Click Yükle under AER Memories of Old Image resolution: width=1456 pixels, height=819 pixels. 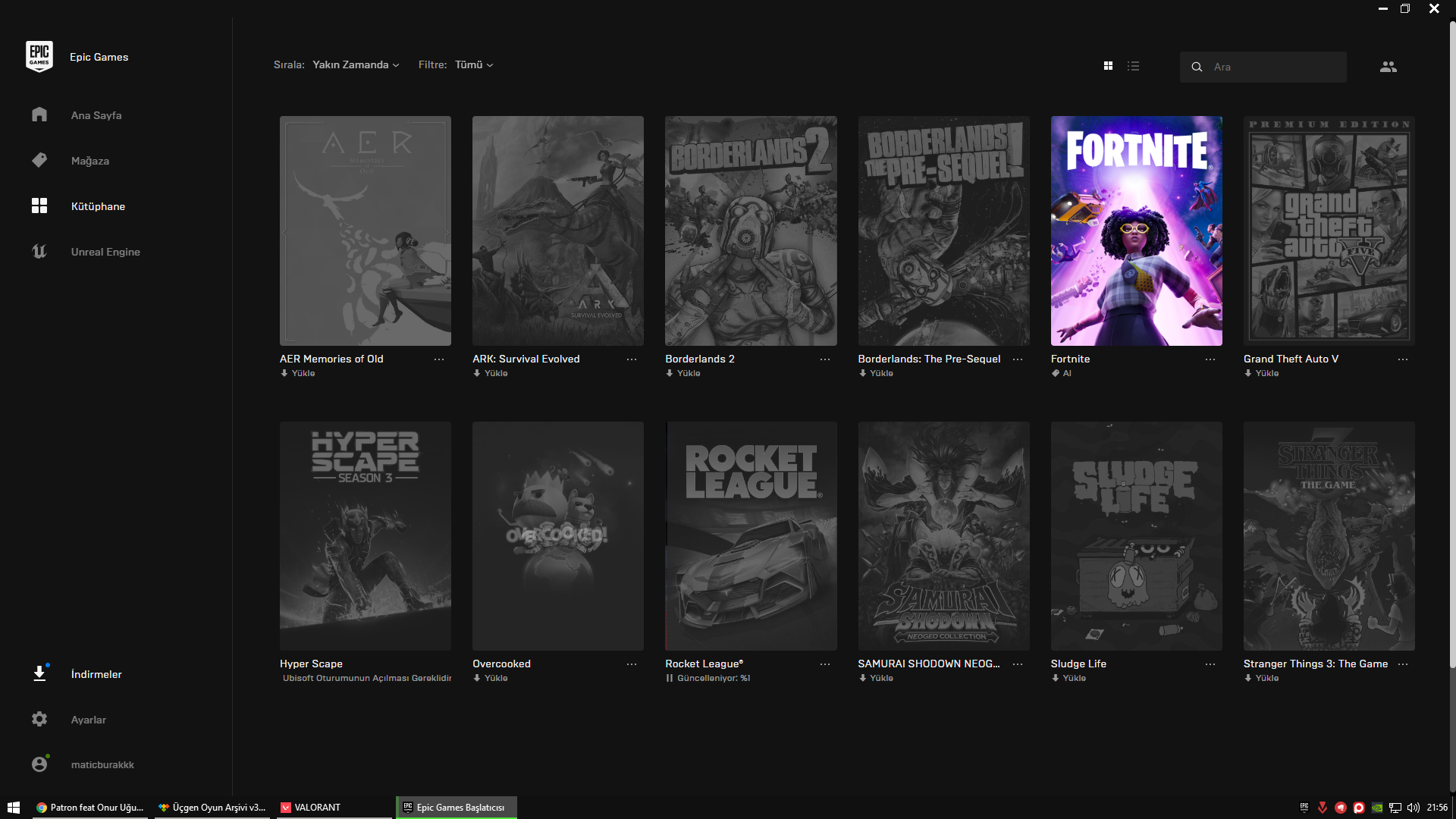point(298,373)
